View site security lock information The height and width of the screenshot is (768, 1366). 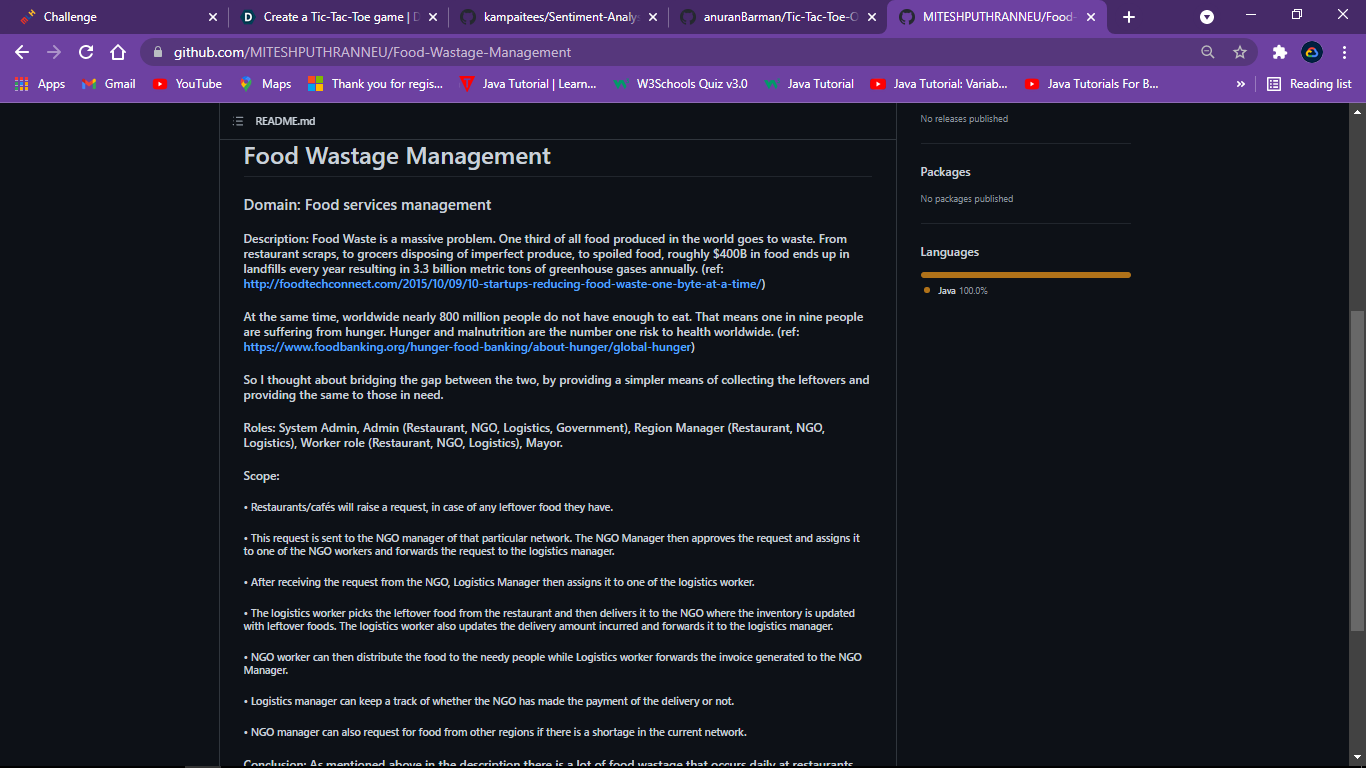(158, 52)
